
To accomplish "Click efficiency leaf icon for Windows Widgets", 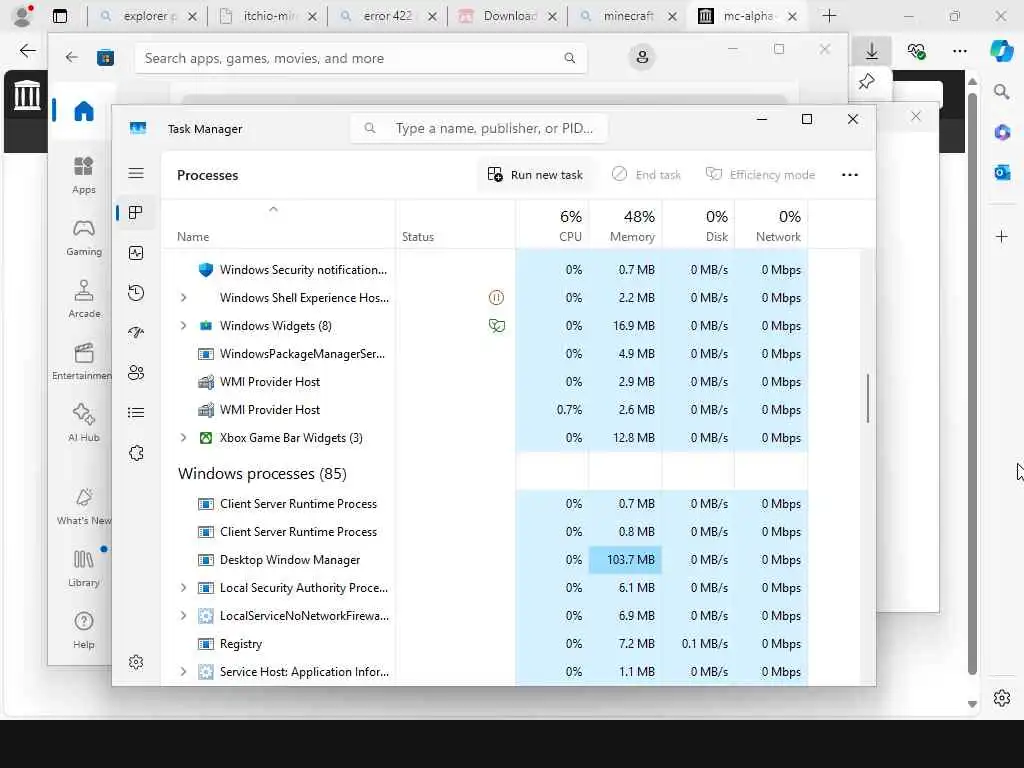I will click(x=496, y=326).
